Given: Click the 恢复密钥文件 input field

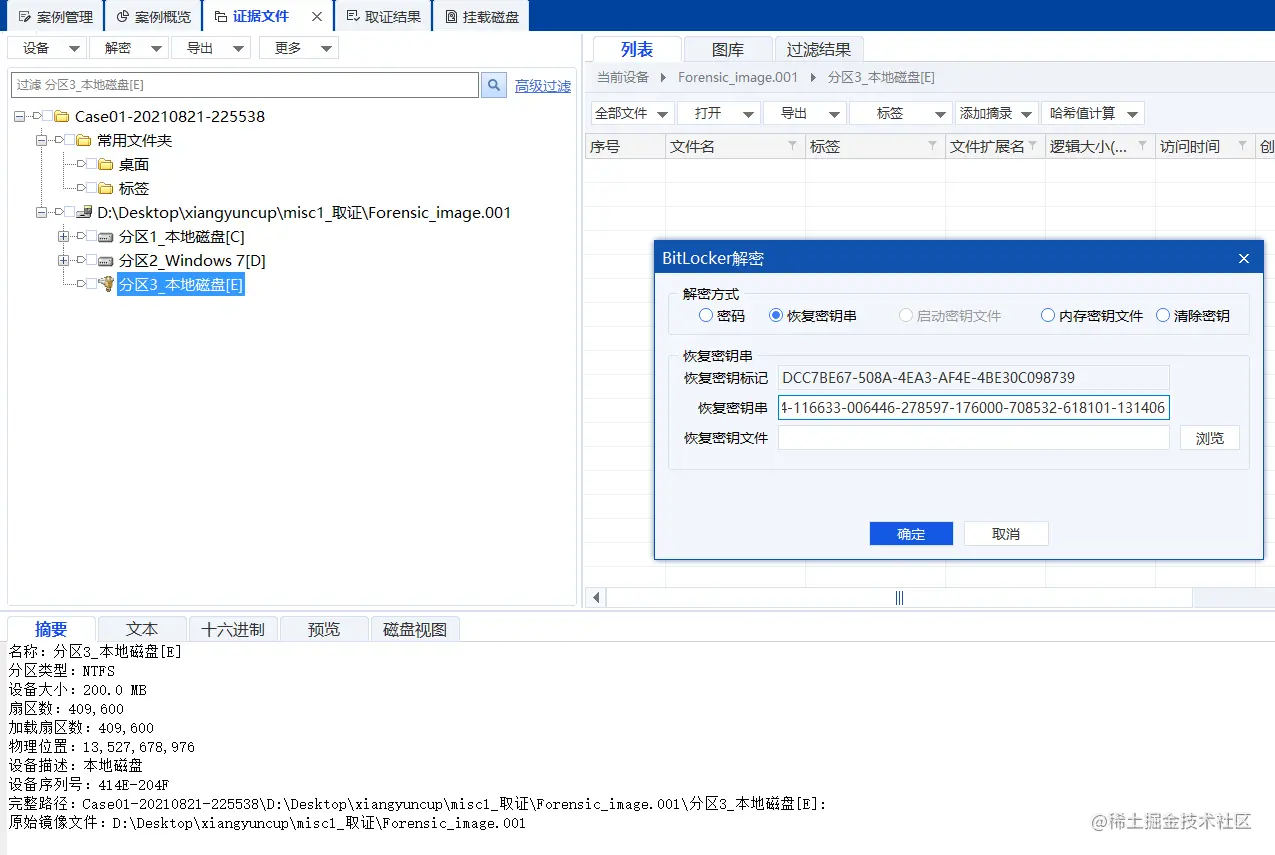Looking at the screenshot, I should (x=972, y=437).
